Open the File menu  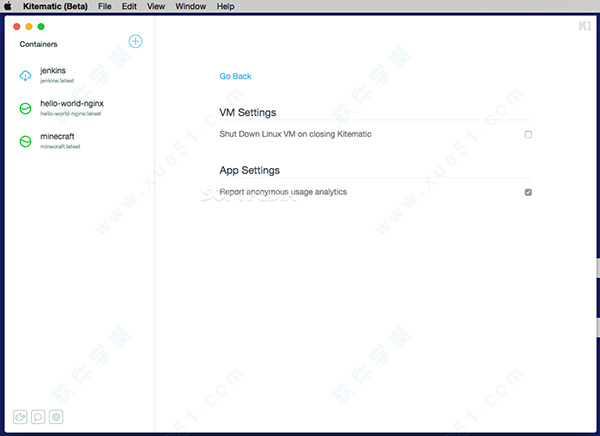click(x=104, y=7)
